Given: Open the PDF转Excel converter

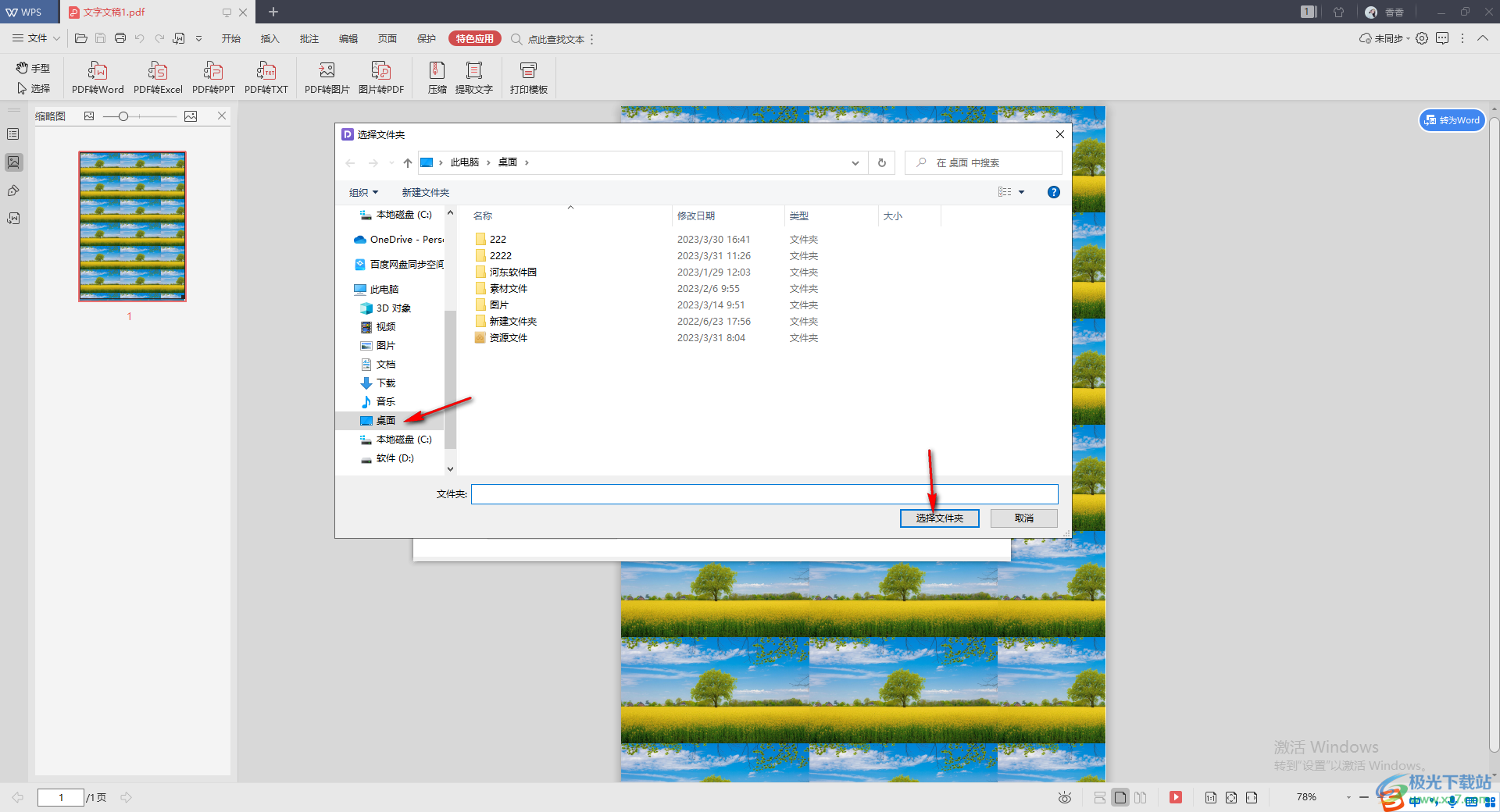Looking at the screenshot, I should tap(158, 78).
